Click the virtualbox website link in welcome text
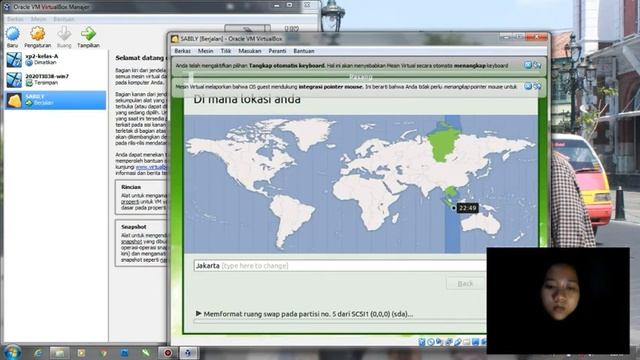Screen dimensions: 640x360 [x=151, y=167]
